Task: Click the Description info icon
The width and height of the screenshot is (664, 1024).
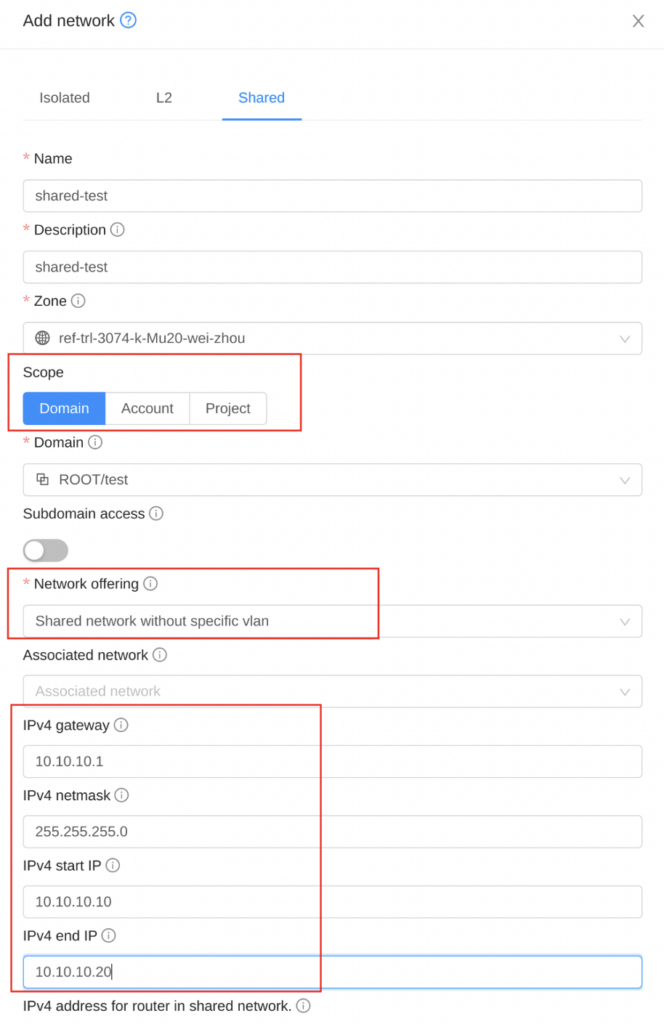Action: tap(118, 229)
